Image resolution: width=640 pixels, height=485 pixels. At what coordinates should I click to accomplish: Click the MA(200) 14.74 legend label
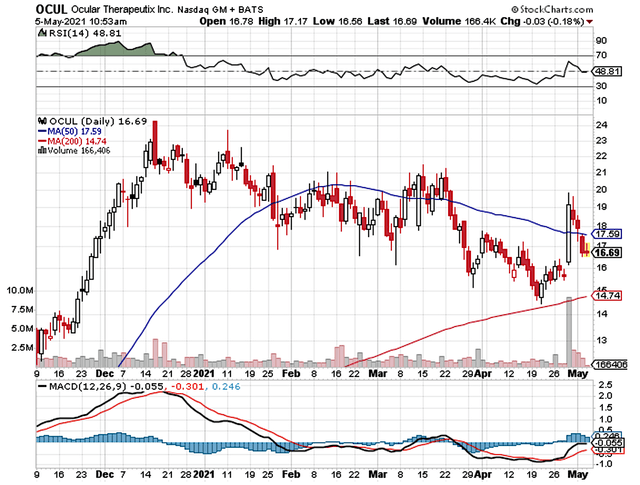tap(77, 141)
